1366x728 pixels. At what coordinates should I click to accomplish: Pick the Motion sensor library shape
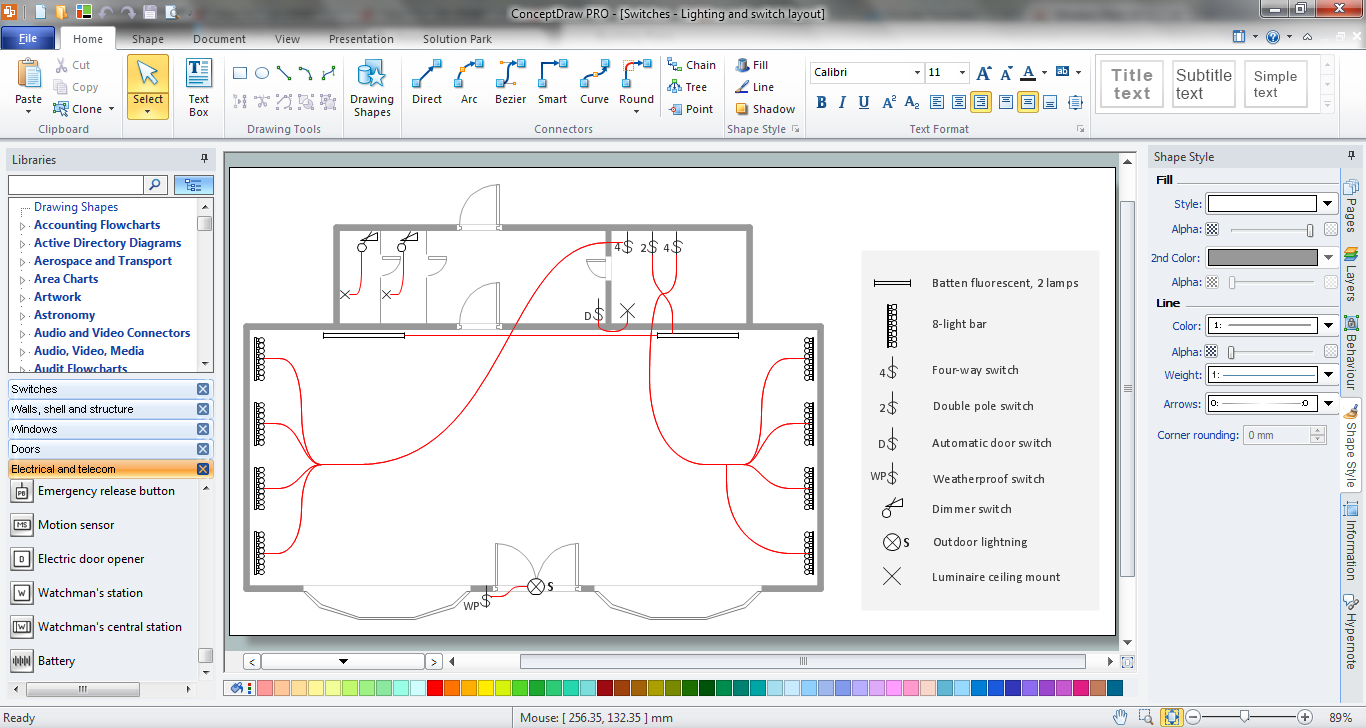tap(76, 525)
